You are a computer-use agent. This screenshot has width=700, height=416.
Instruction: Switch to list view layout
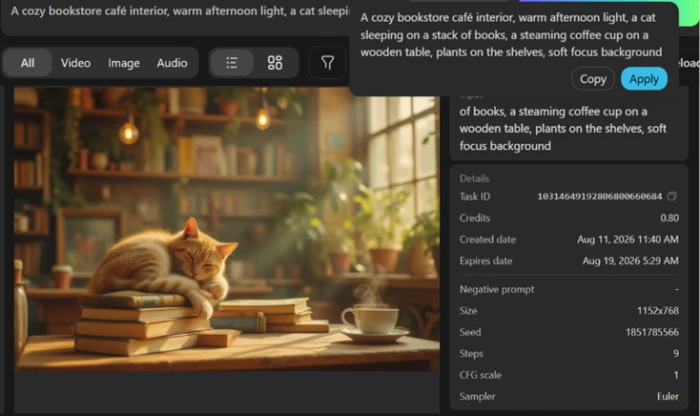click(231, 63)
